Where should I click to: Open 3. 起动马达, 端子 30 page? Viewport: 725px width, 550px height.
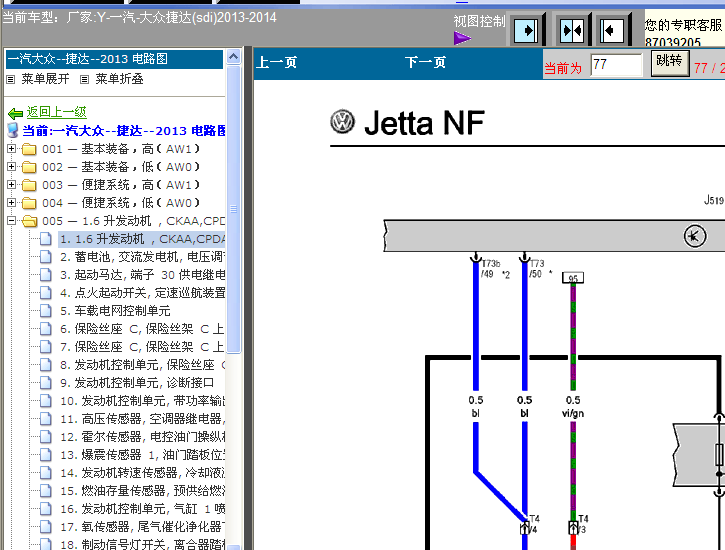[x=142, y=275]
